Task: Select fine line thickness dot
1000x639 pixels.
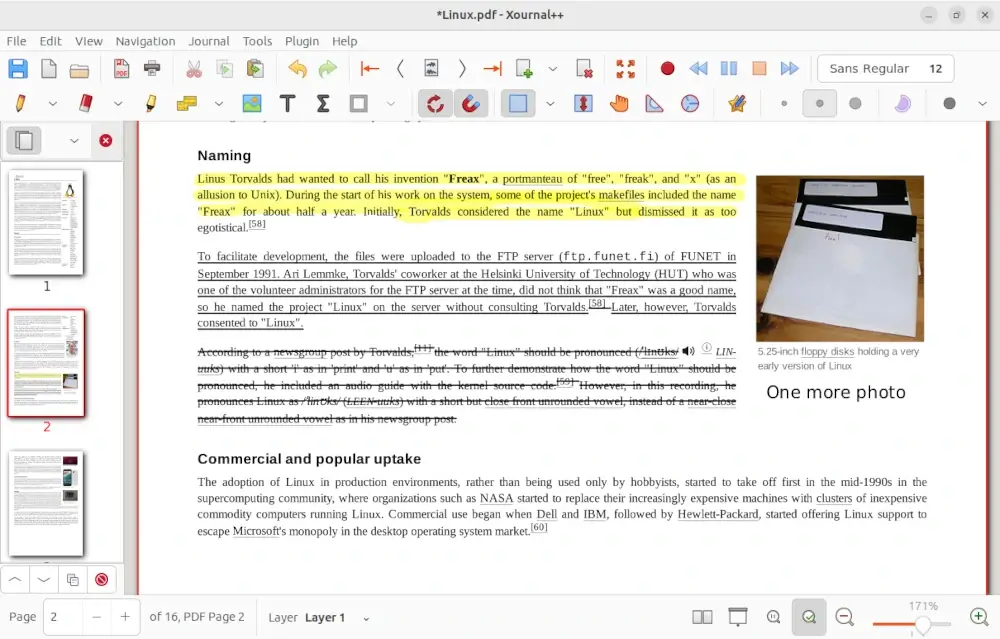Action: (784, 103)
